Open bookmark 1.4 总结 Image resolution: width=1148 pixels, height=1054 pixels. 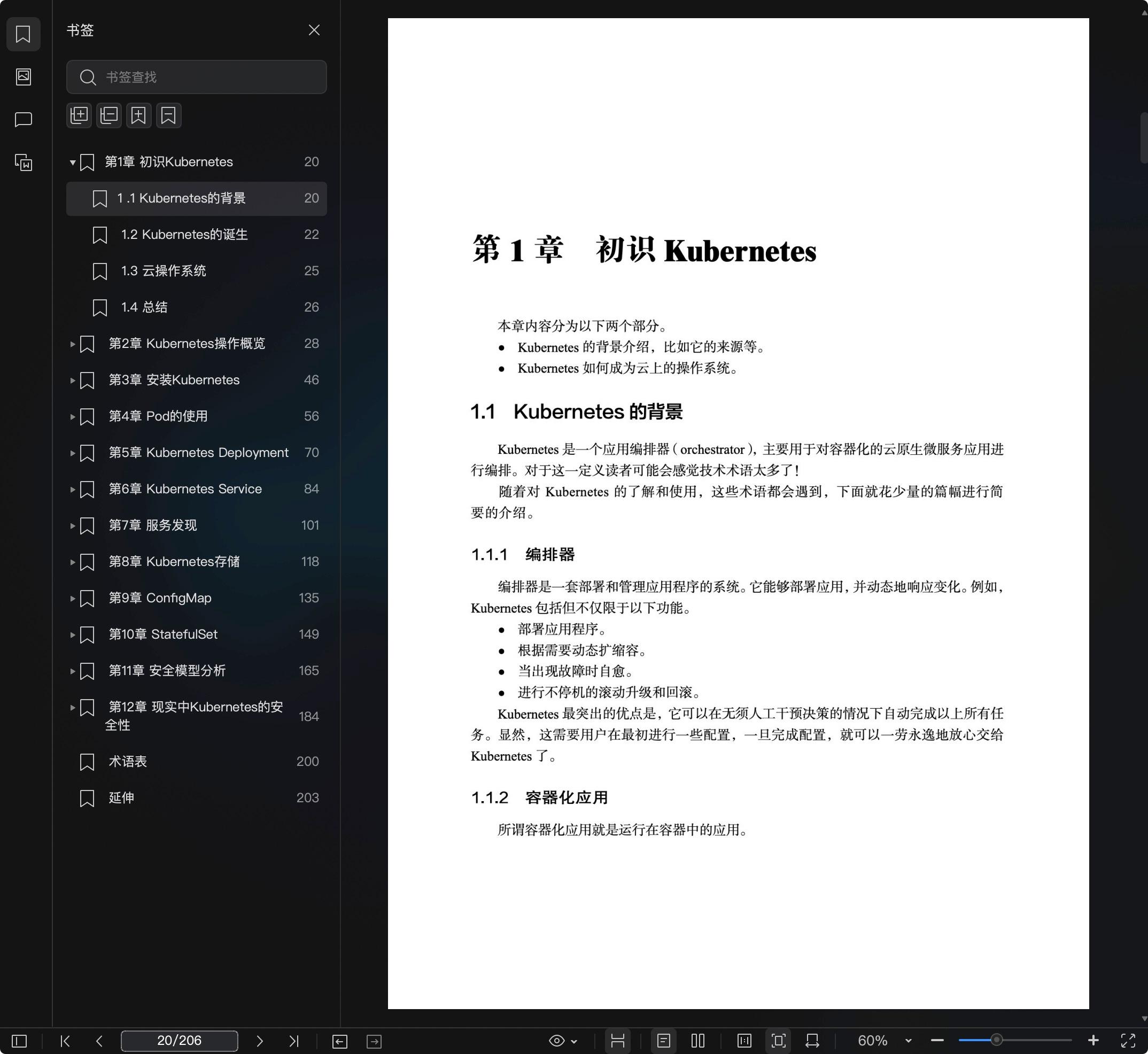tap(197, 307)
